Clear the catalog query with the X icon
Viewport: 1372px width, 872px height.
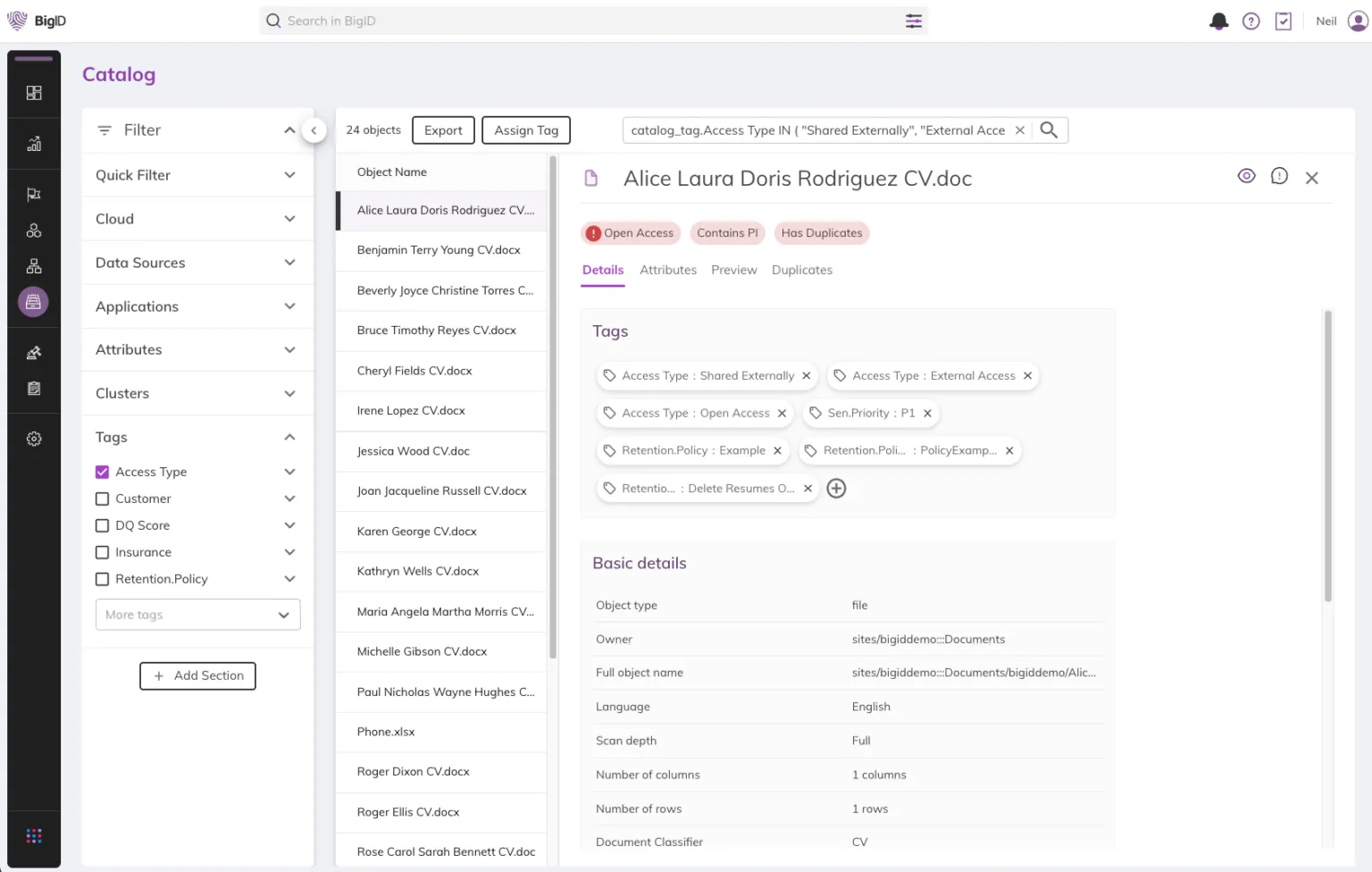pos(1019,130)
